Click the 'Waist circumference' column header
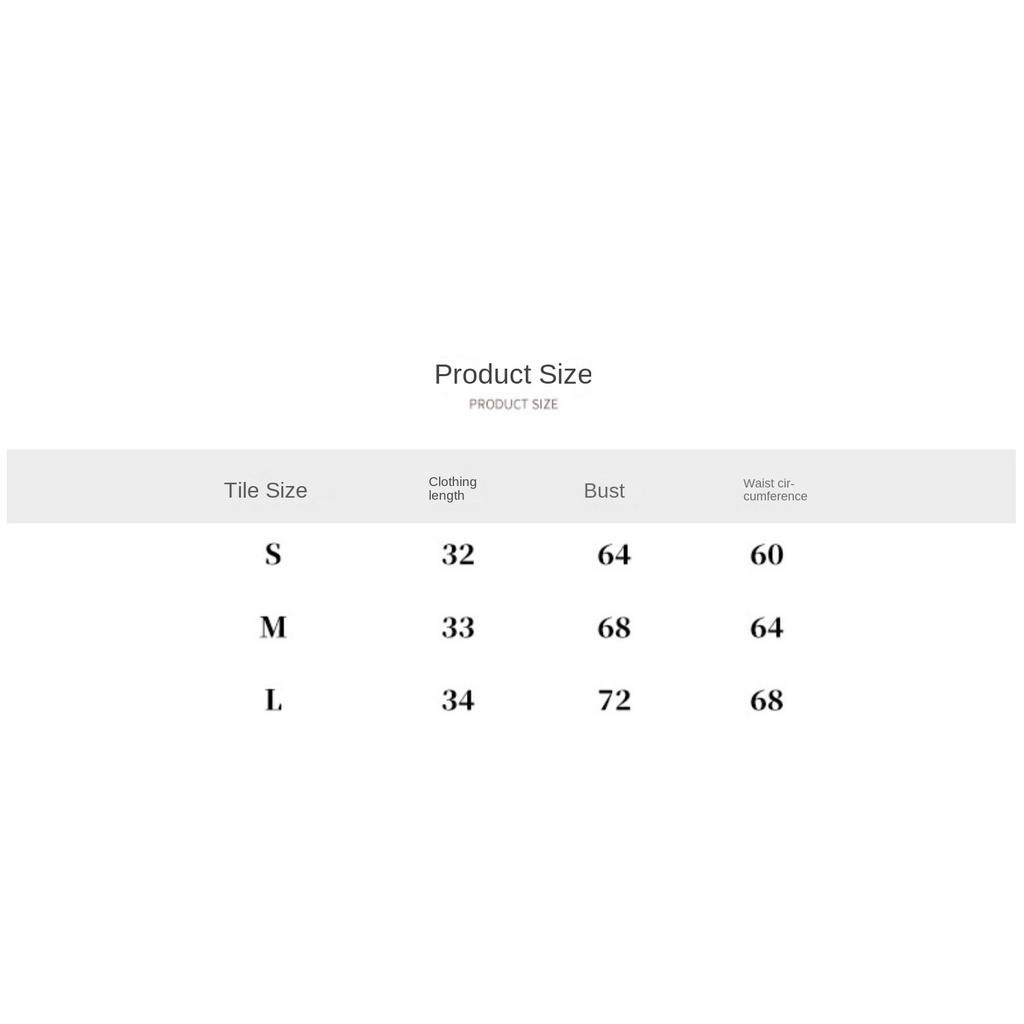This screenshot has width=1024, height=1024. click(774, 489)
